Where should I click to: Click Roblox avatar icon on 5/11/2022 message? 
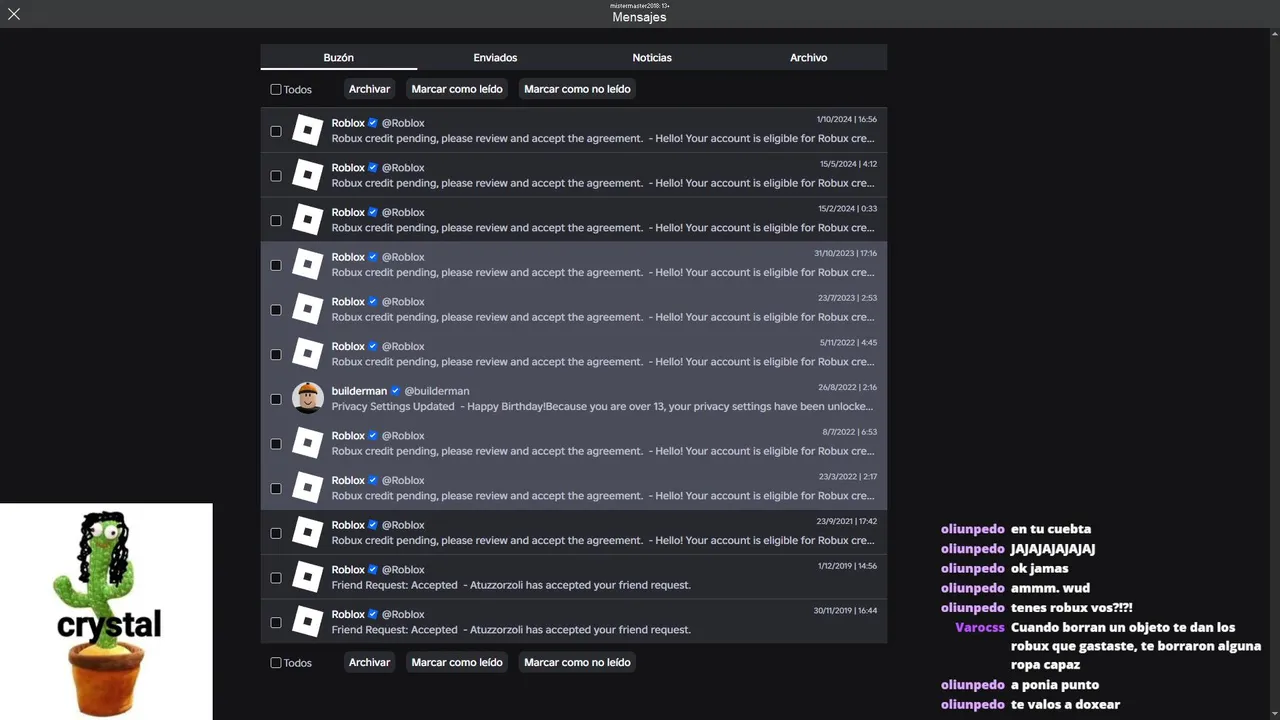pos(308,354)
